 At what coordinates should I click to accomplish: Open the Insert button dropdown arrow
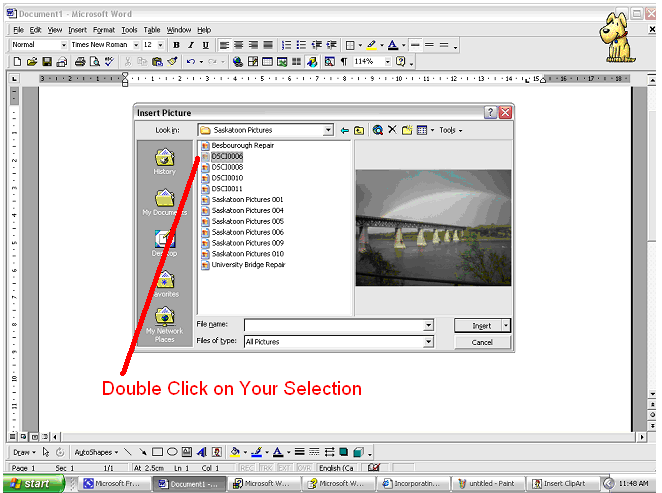click(506, 325)
